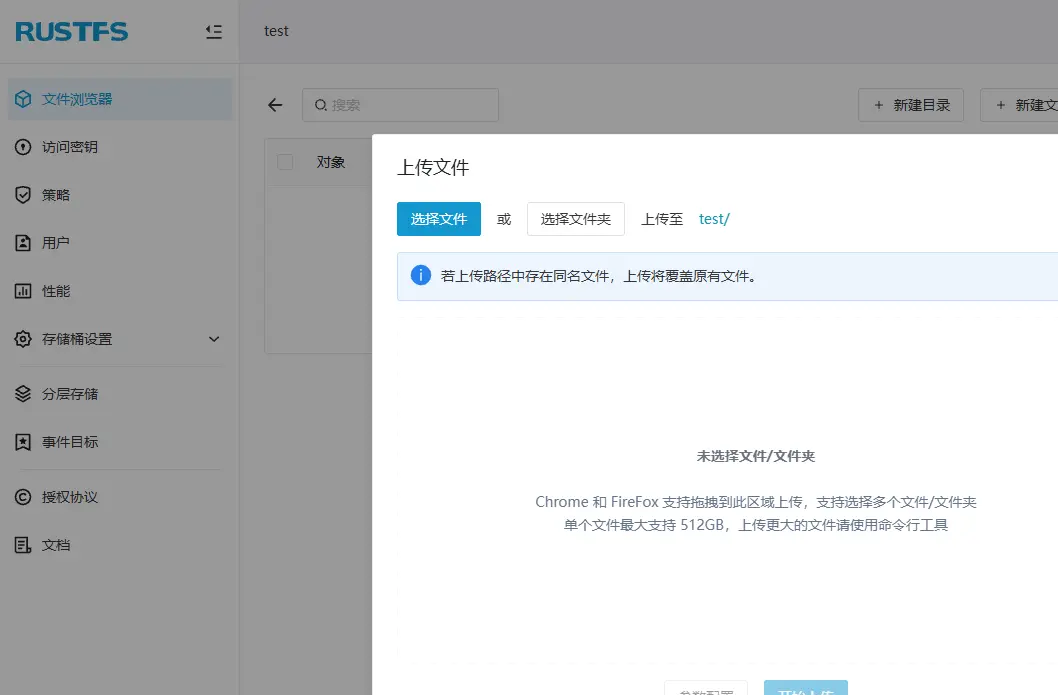Click the 事件目标 event targets bookmark icon
Image resolution: width=1058 pixels, height=695 pixels.
pyautogui.click(x=22, y=441)
